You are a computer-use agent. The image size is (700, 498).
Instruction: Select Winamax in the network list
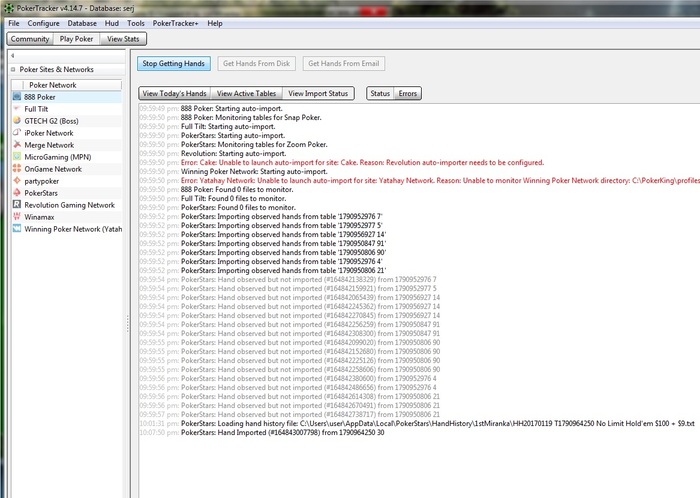(x=67, y=217)
